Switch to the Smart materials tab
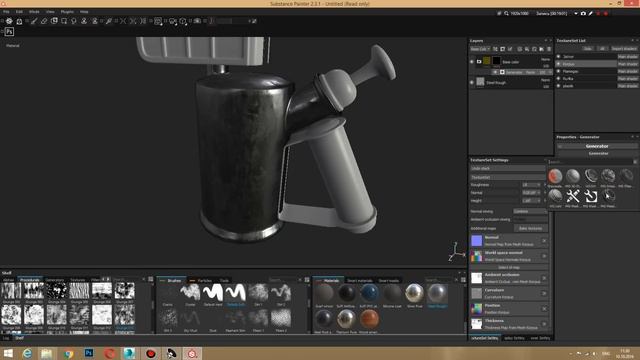640x360 pixels. [360, 280]
